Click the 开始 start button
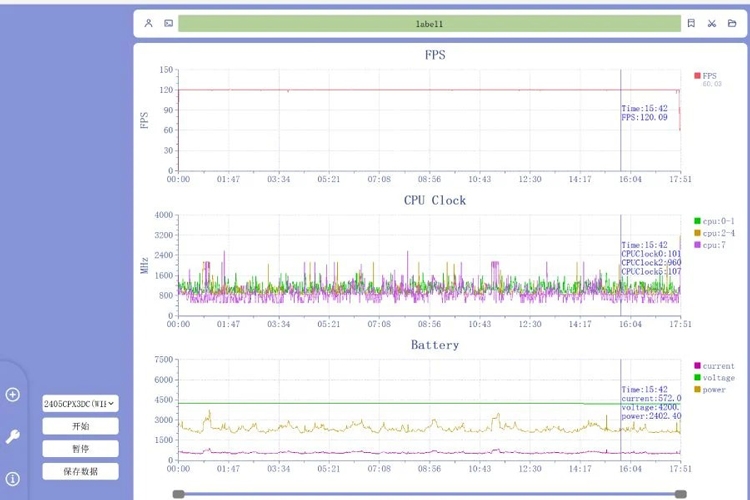Viewport: 750px width, 500px height. (x=80, y=426)
